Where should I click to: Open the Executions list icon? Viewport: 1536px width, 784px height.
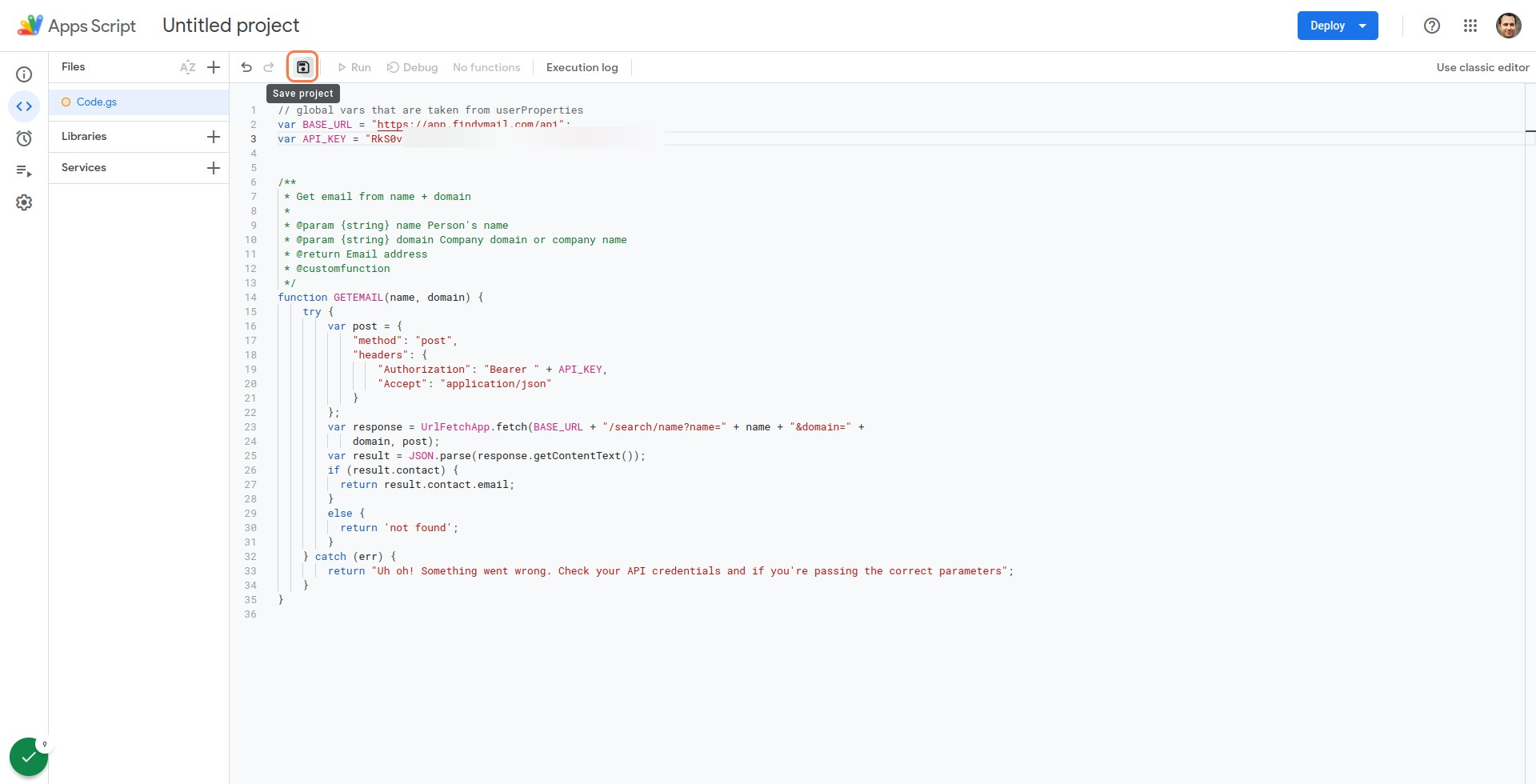24,170
